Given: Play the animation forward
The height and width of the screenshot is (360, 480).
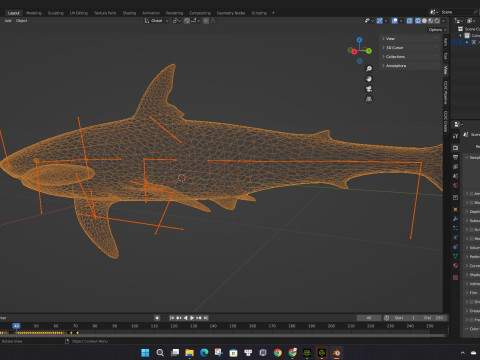Looking at the screenshot, I should pos(192,318).
